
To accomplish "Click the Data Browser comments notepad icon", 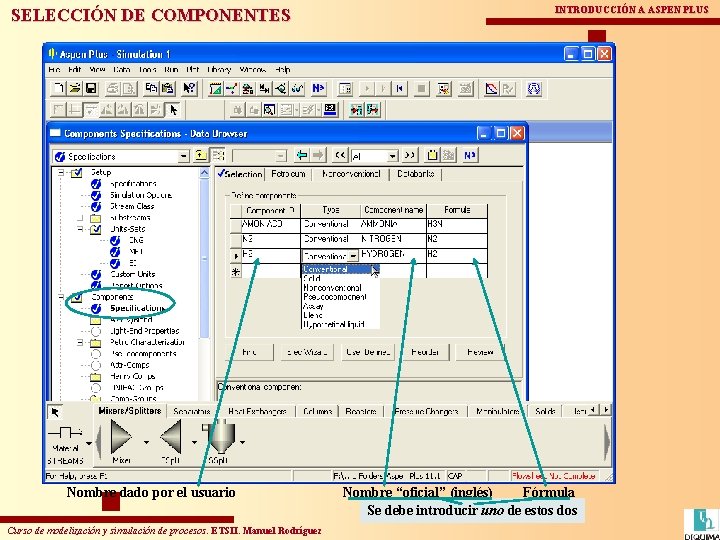I will [432, 156].
